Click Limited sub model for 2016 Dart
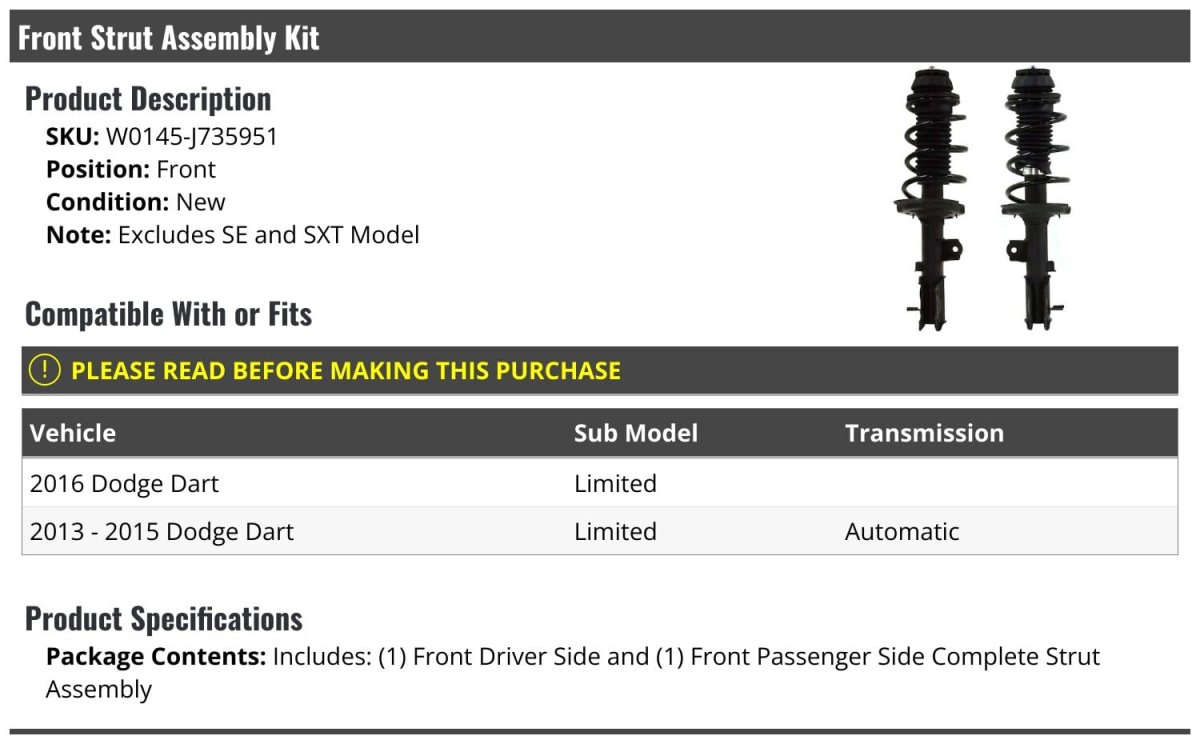This screenshot has height=744, width=1200. point(615,484)
